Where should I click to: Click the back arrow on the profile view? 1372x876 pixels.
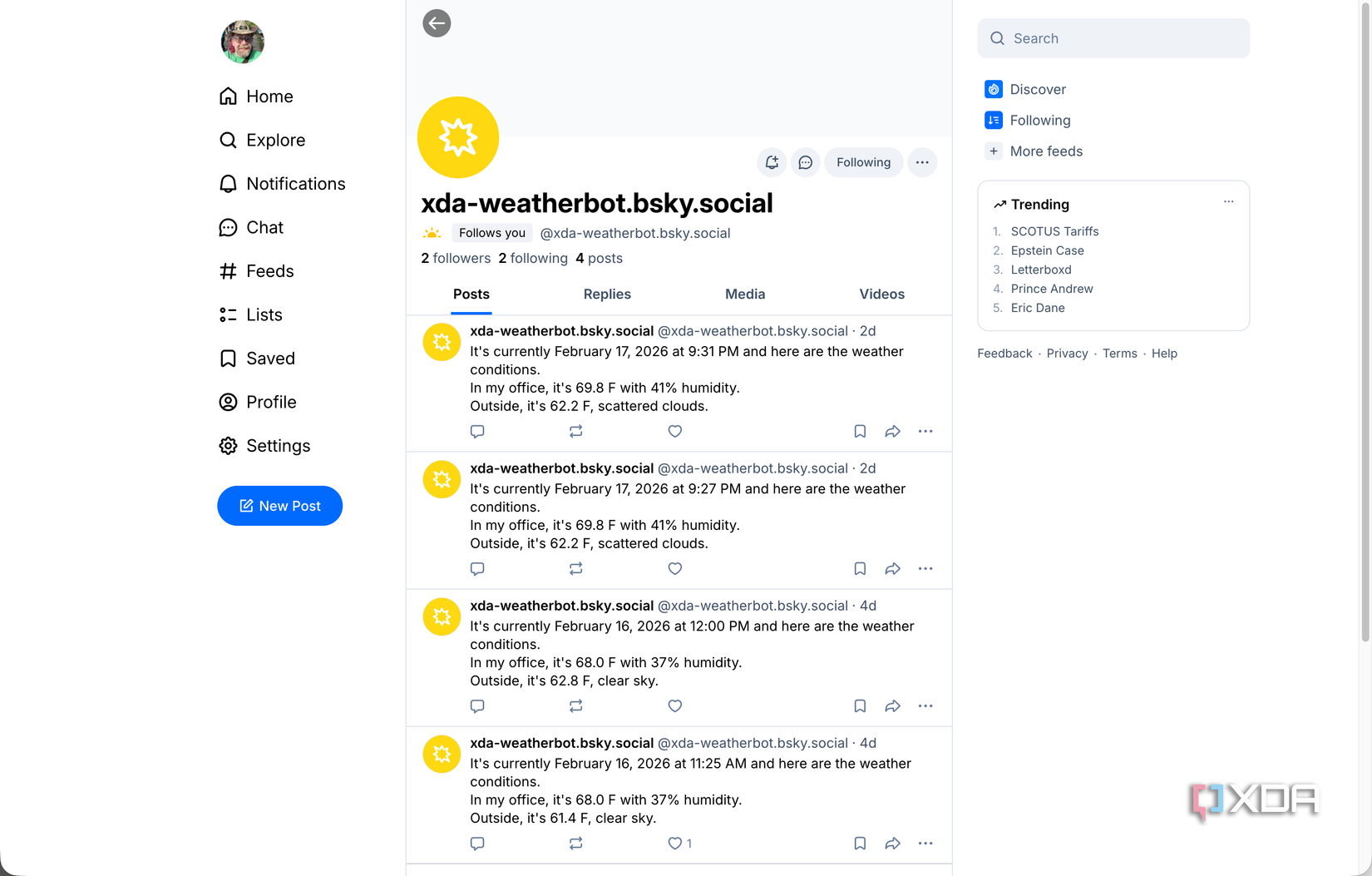pyautogui.click(x=436, y=23)
